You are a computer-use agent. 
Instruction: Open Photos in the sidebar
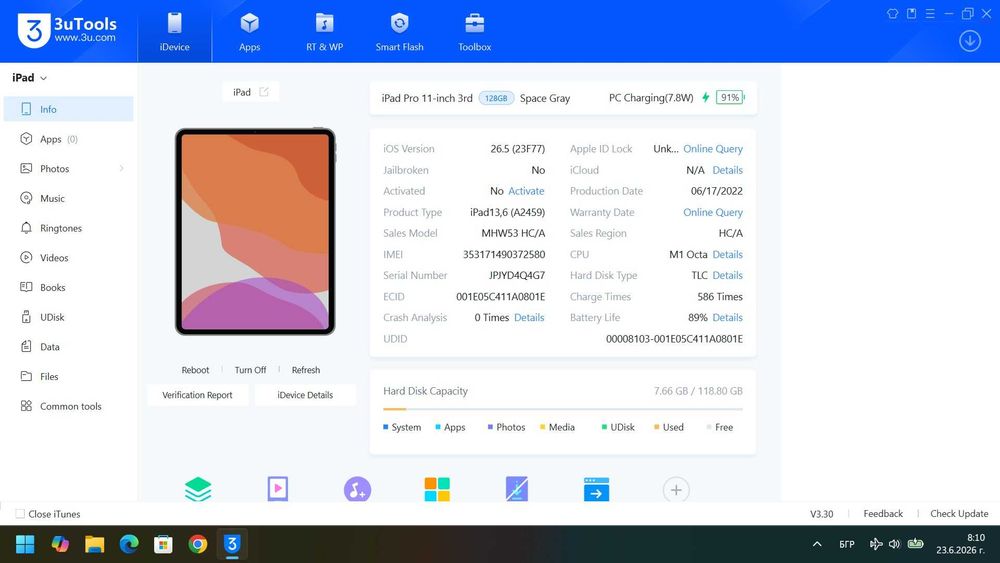(x=68, y=168)
